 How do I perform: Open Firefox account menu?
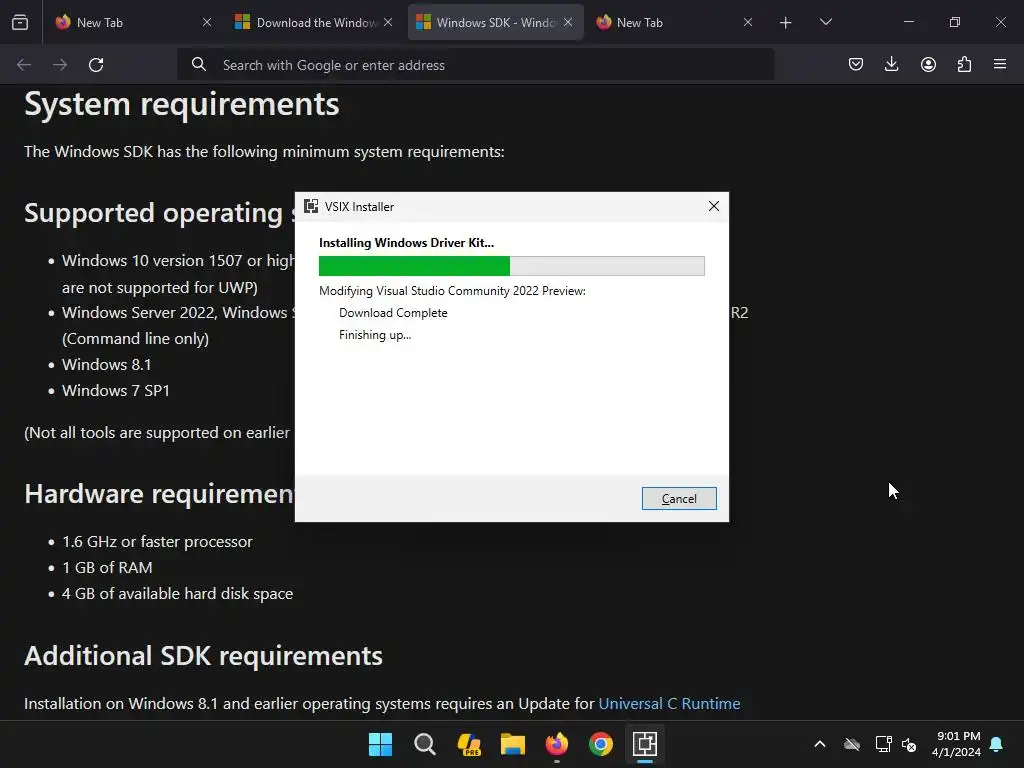click(928, 64)
